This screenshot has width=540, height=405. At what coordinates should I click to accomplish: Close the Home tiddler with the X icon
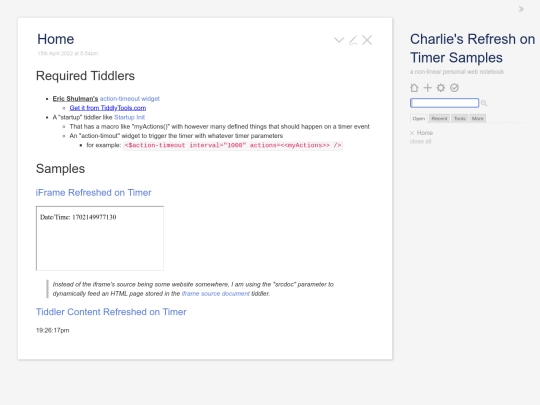[367, 40]
